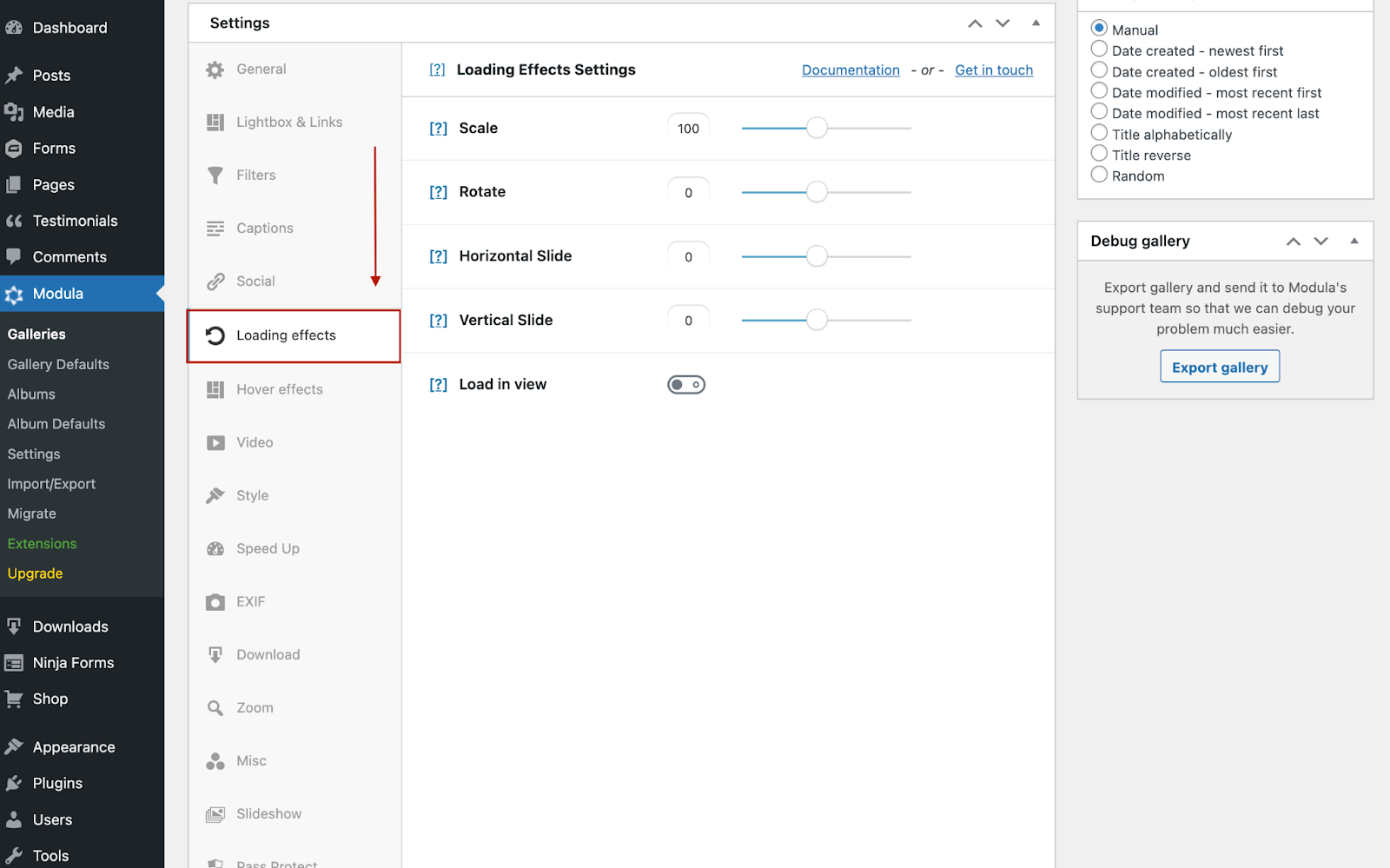Viewport: 1390px width, 868px height.
Task: Open the Documentation link
Action: click(x=851, y=70)
